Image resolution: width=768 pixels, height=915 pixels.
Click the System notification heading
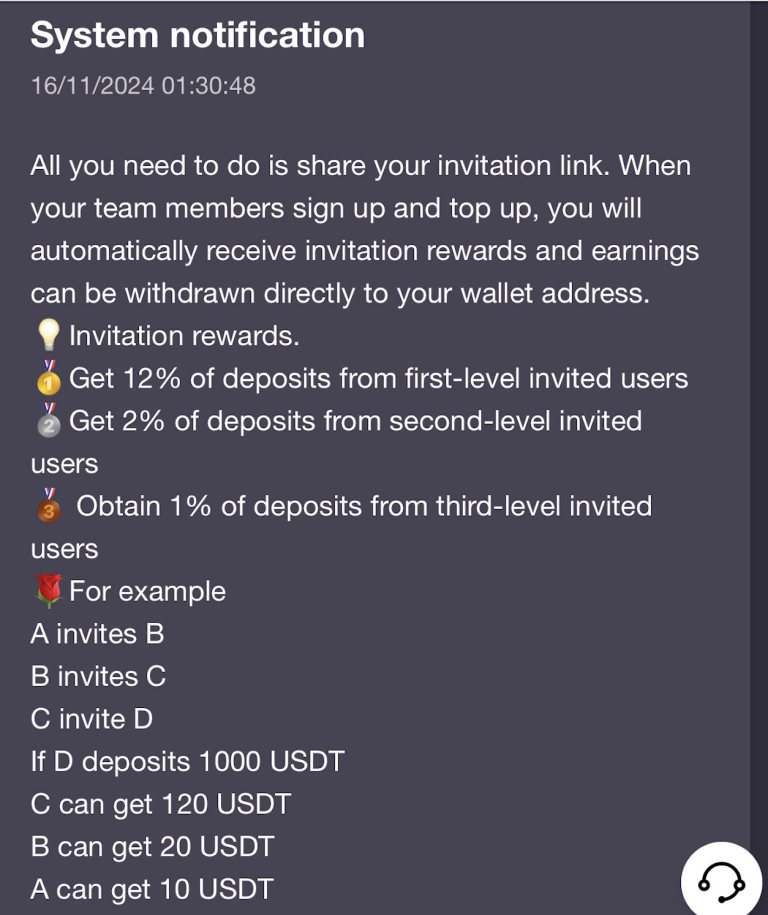tap(197, 35)
